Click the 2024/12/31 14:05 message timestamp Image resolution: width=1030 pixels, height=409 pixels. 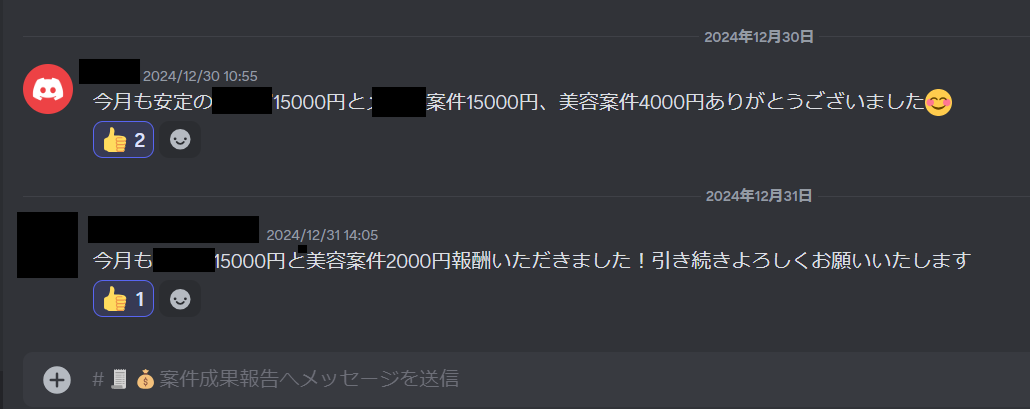point(322,235)
